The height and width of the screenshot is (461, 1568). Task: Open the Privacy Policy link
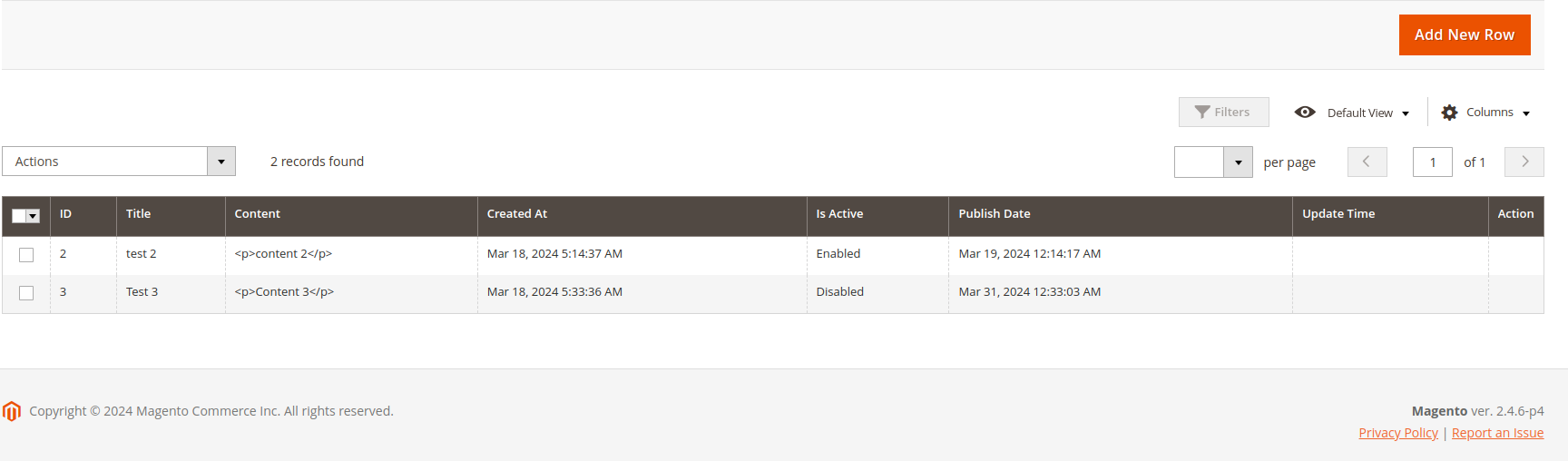tap(1397, 433)
